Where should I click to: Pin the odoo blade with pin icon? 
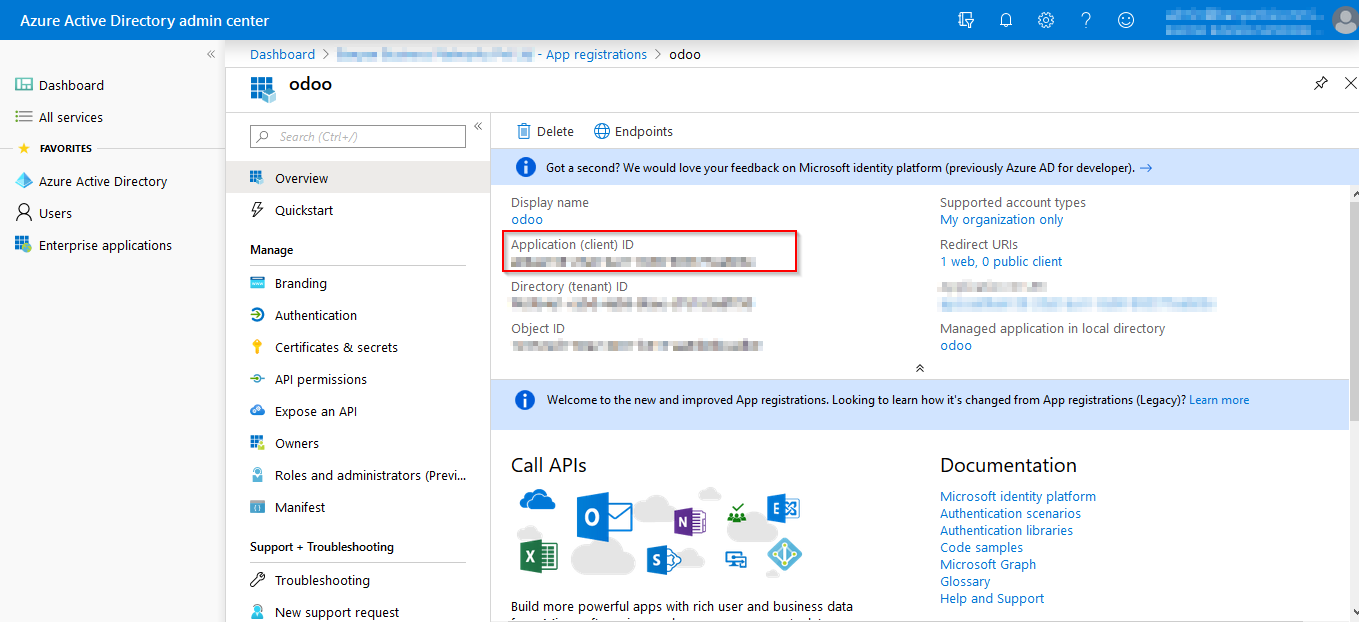tap(1321, 83)
